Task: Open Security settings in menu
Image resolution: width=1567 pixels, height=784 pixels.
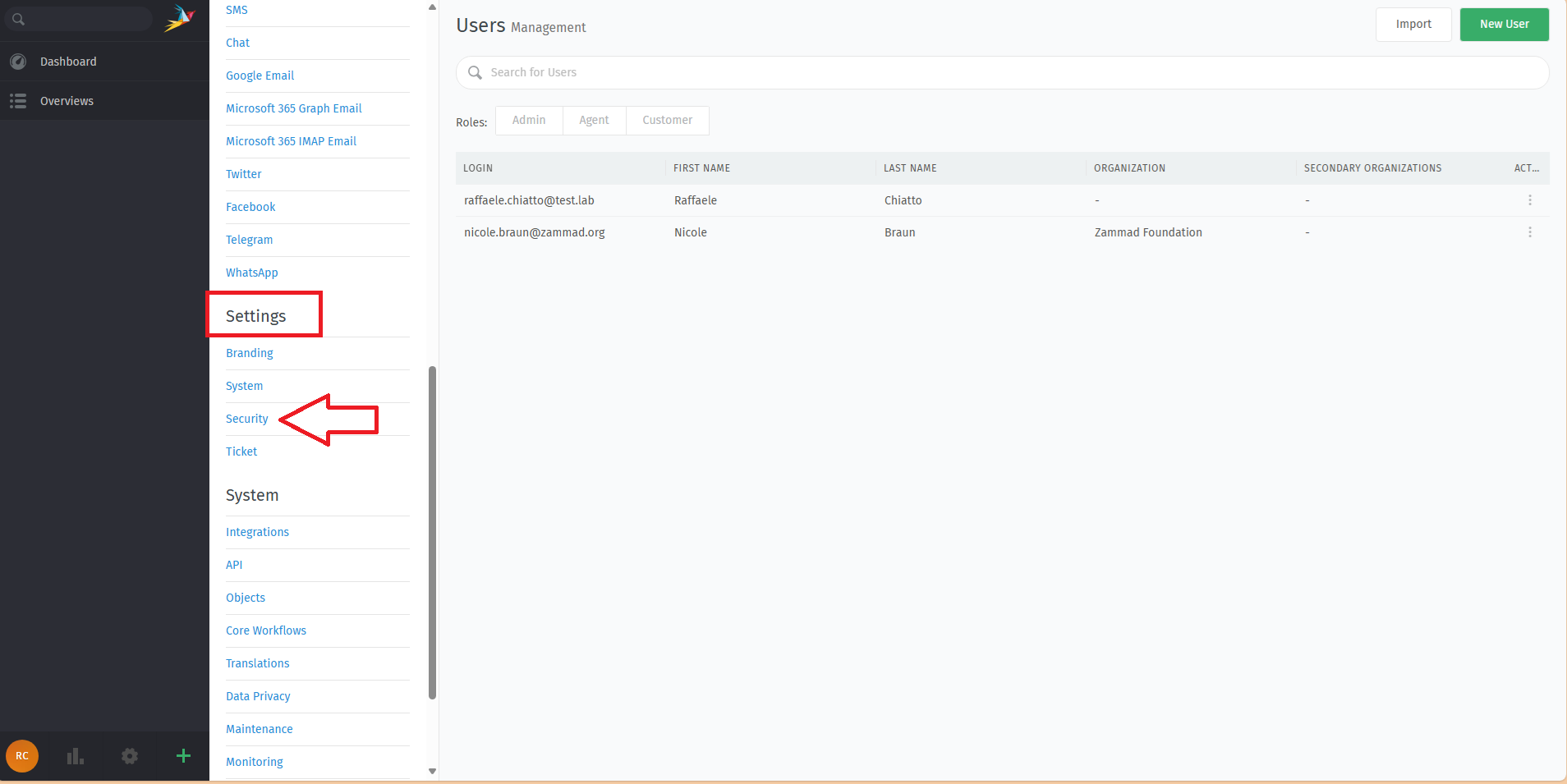Action: [x=247, y=419]
